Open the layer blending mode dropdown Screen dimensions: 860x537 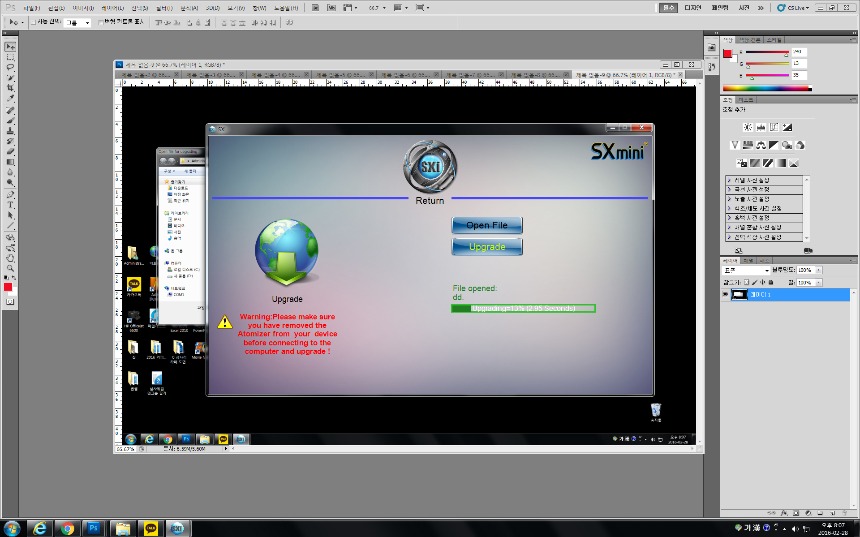click(747, 270)
